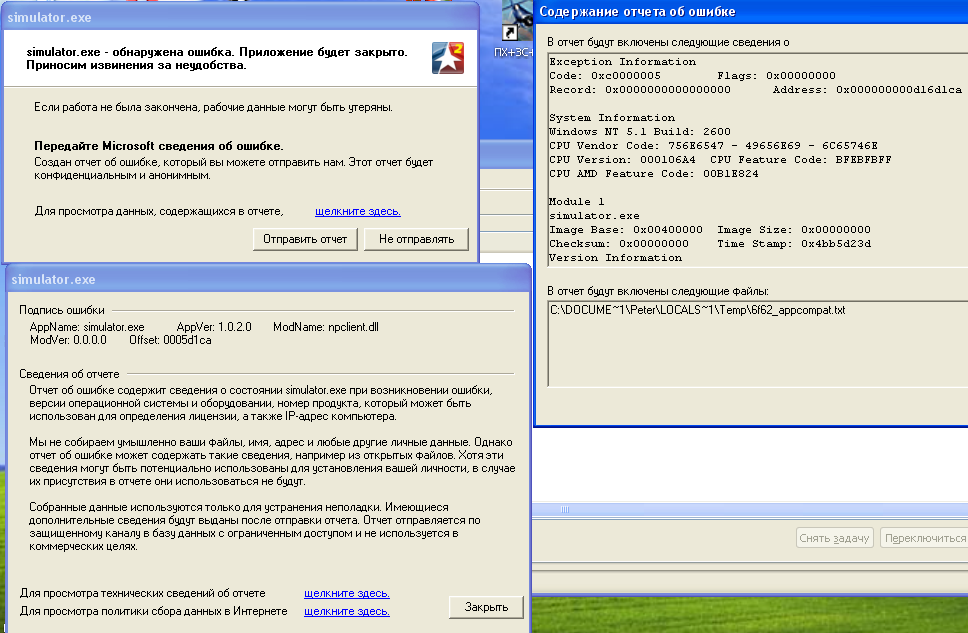Click Не отправлять button
Image resolution: width=968 pixels, height=633 pixels.
point(416,239)
